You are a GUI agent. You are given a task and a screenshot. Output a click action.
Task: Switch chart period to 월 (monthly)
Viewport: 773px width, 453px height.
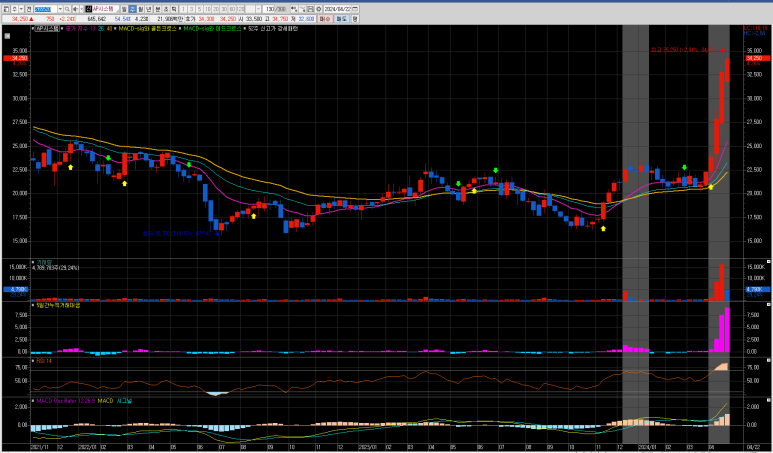coord(141,9)
